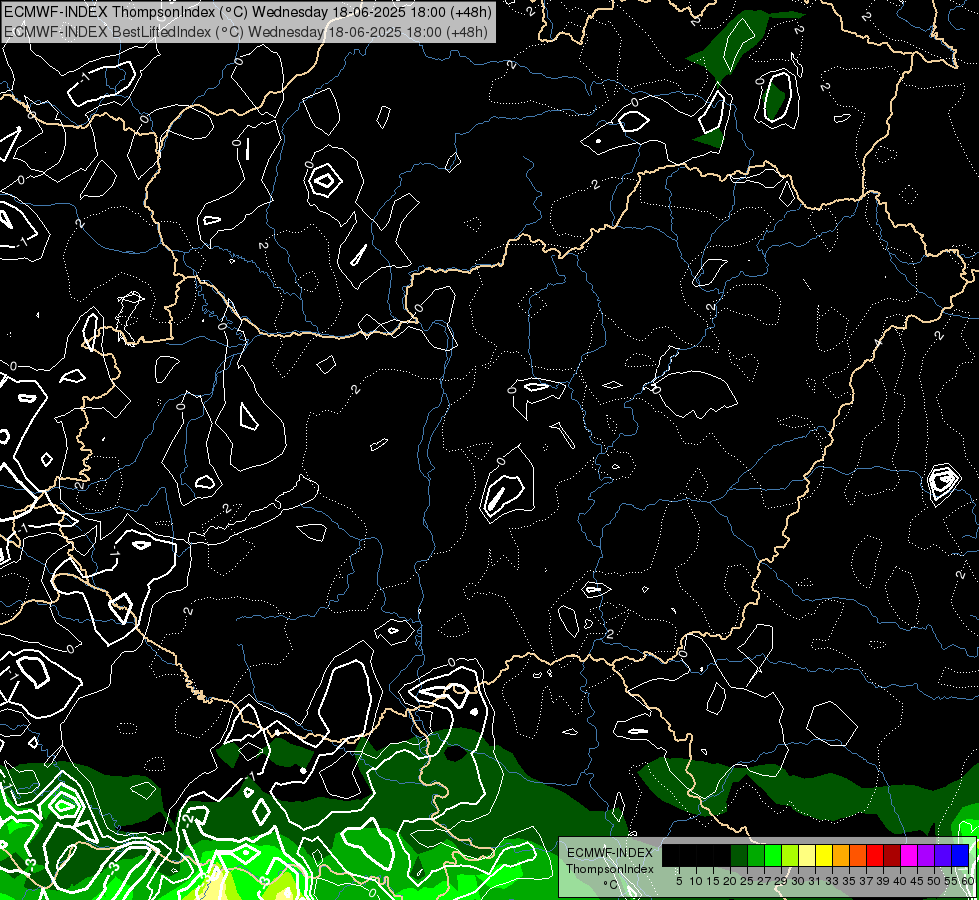Click the legend scale value 40

click(900, 881)
